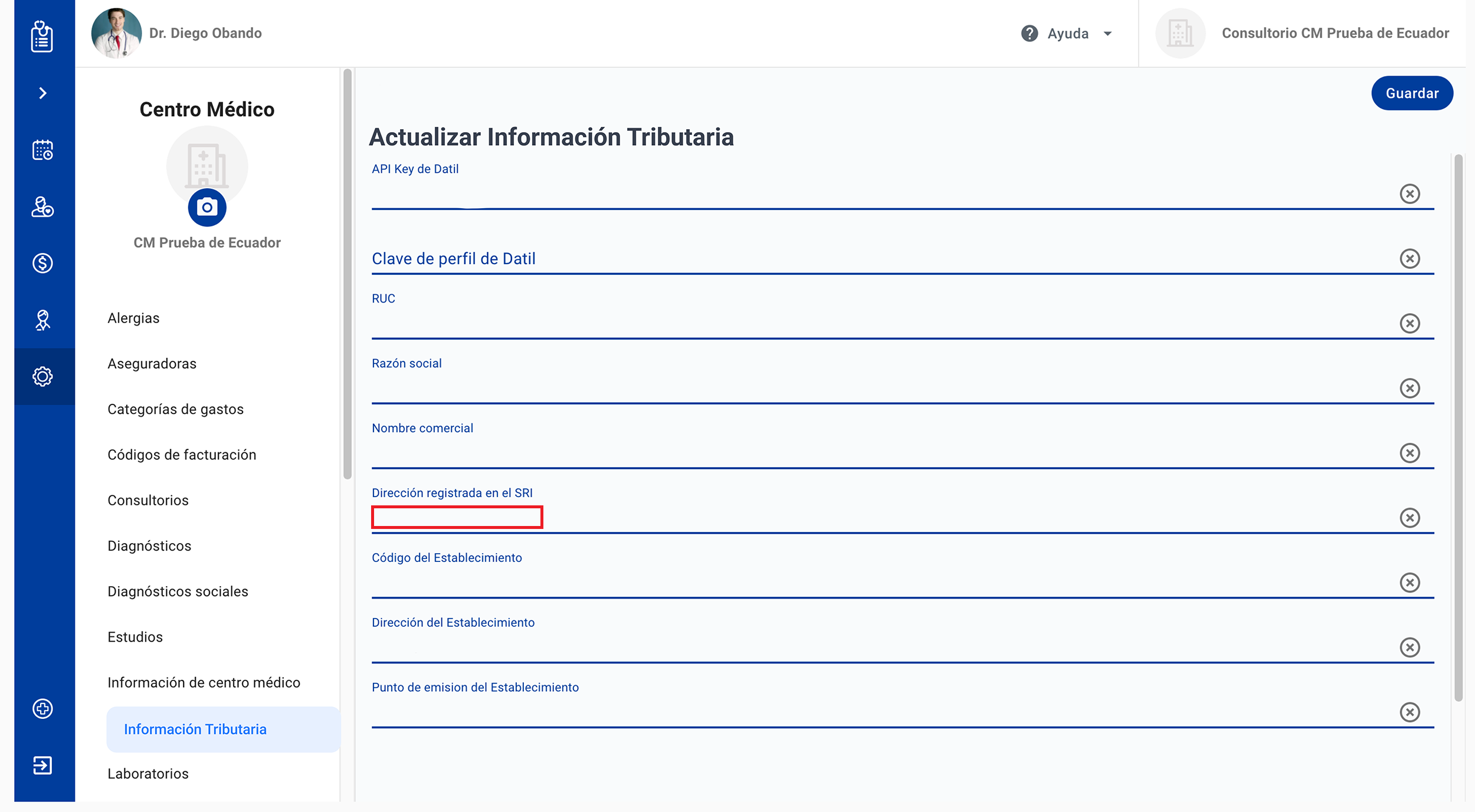The image size is (1475, 812).
Task: Clear the Nombre comercial field
Action: [1409, 453]
